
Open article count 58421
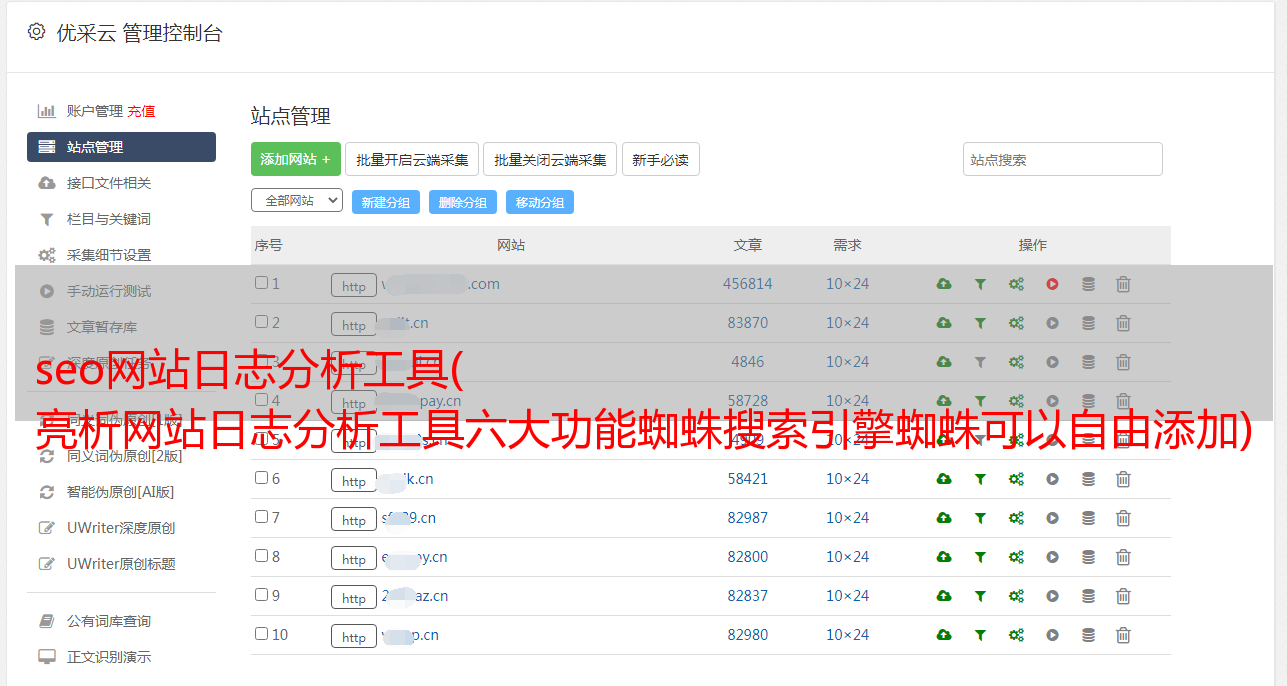[748, 479]
